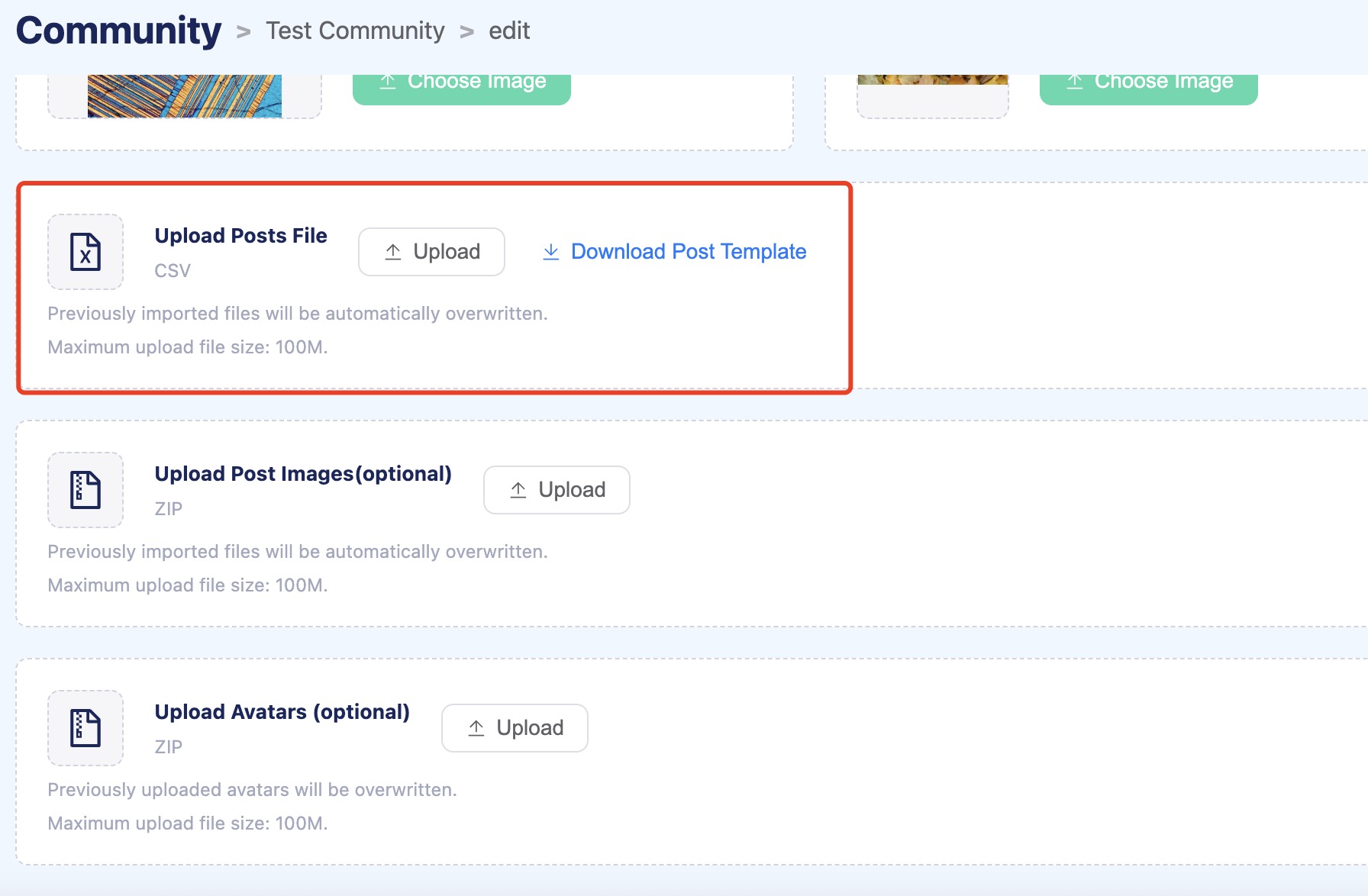Click the ZIP icon for avatars

click(85, 728)
